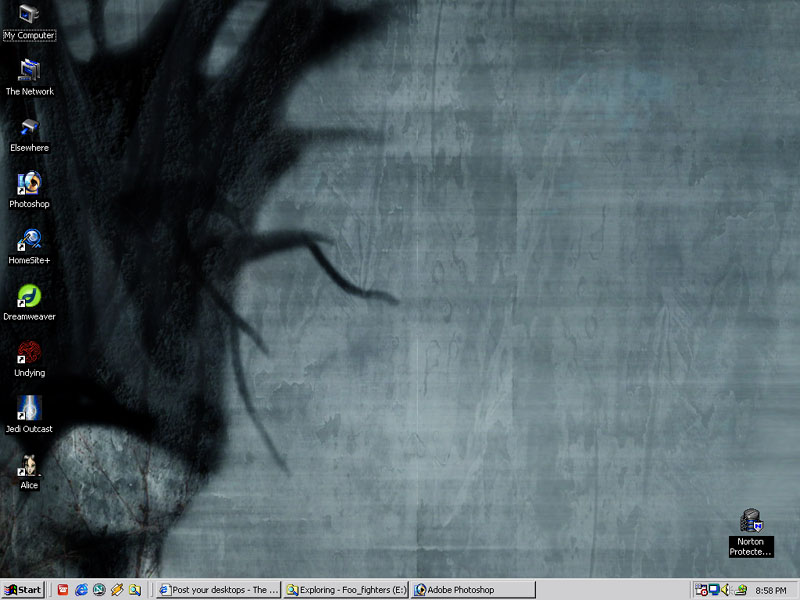Click the globe network tray icon
The image size is (800, 600).
(741, 590)
